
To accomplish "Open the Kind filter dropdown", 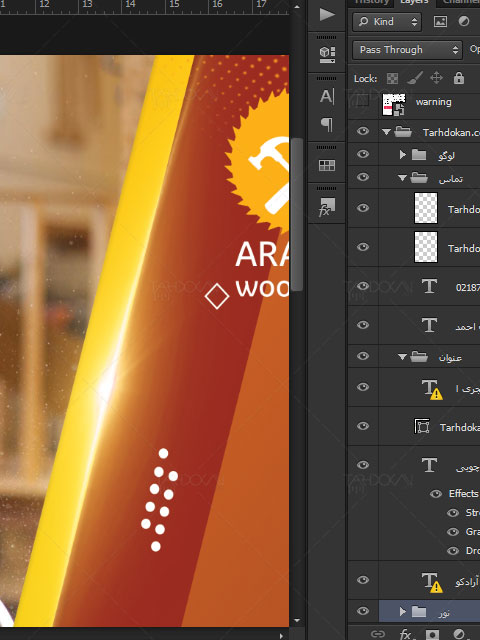I will (x=387, y=22).
